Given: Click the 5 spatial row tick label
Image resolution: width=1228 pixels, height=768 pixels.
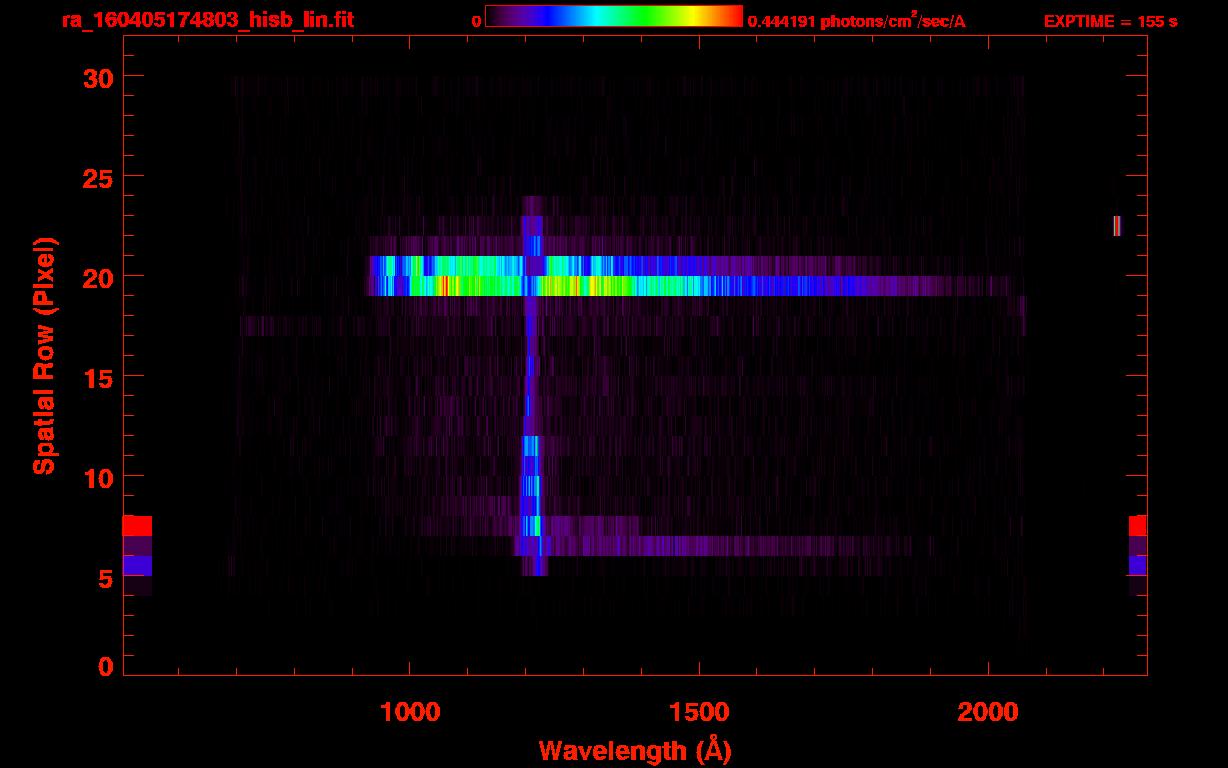Looking at the screenshot, I should [106, 577].
